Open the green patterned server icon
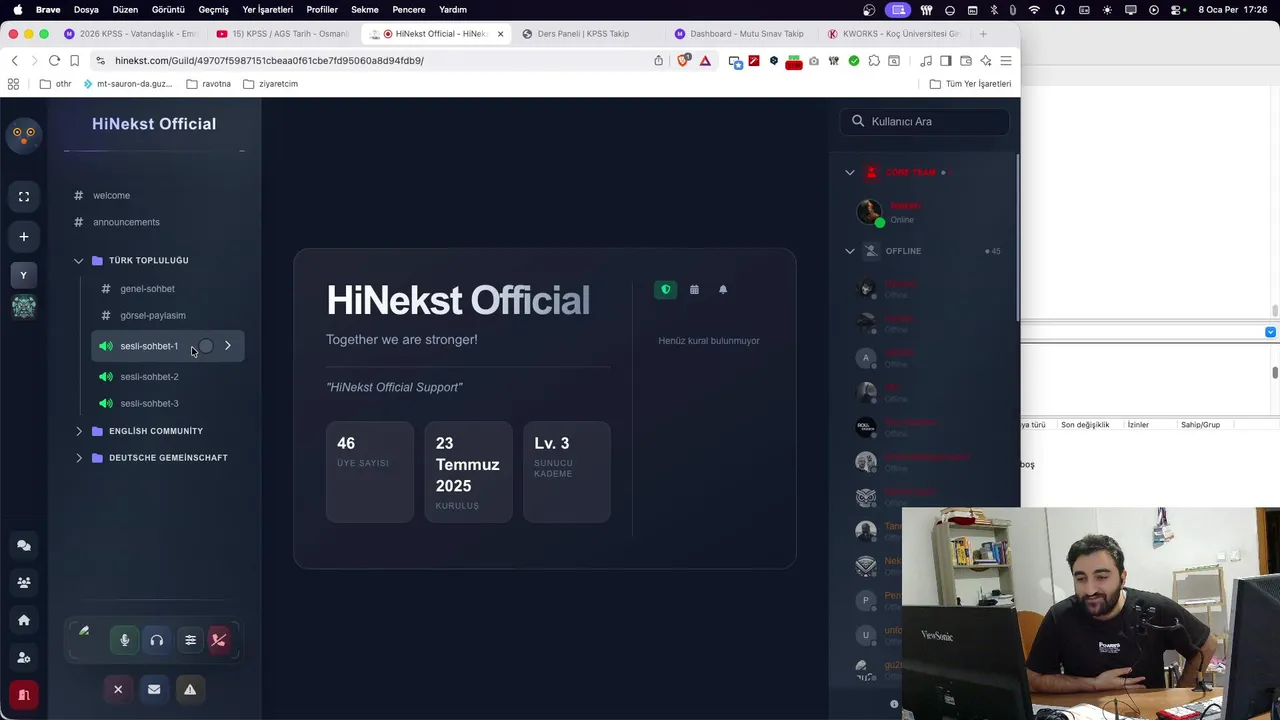 [x=24, y=307]
